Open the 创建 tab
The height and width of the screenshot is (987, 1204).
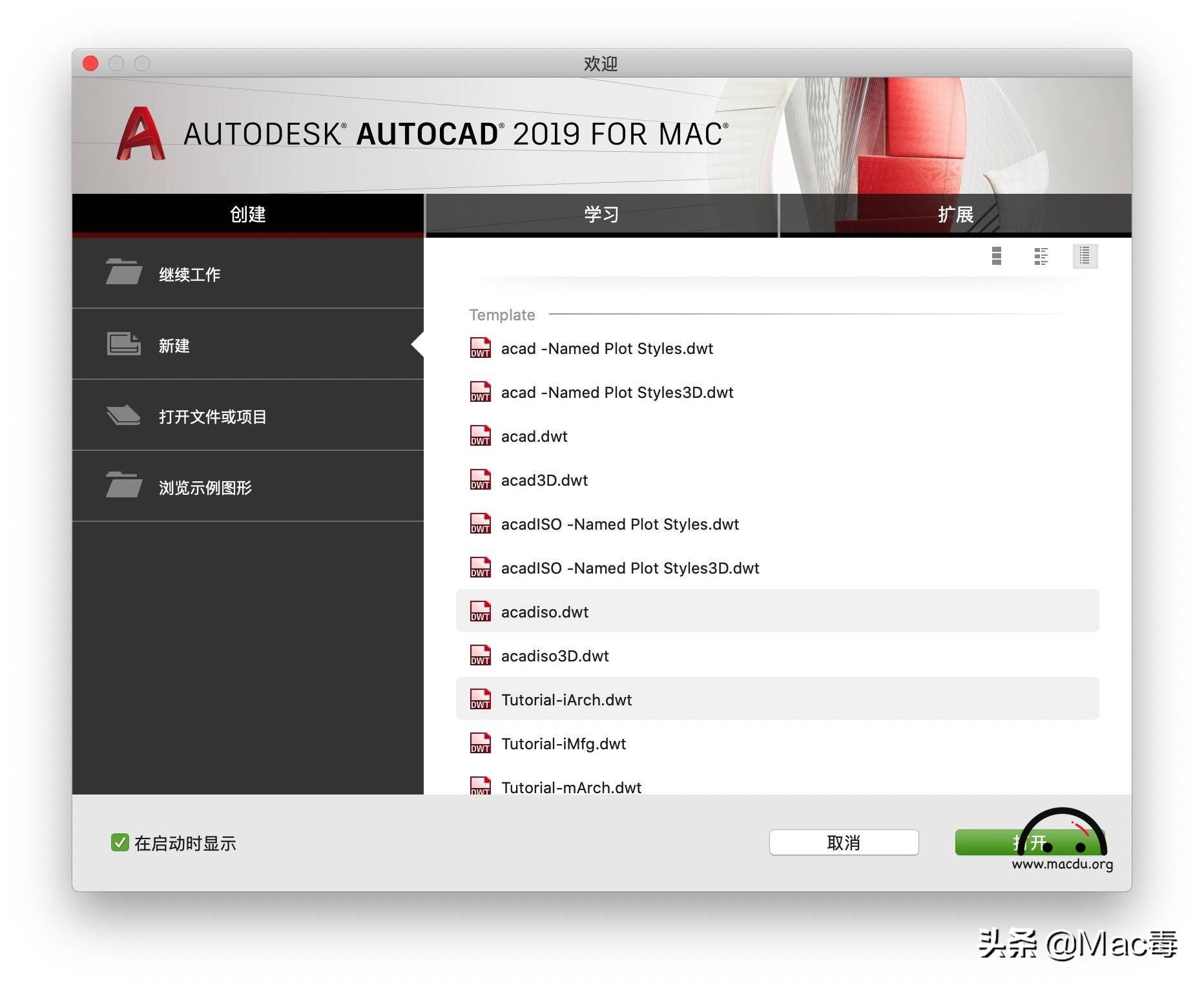coord(248,214)
